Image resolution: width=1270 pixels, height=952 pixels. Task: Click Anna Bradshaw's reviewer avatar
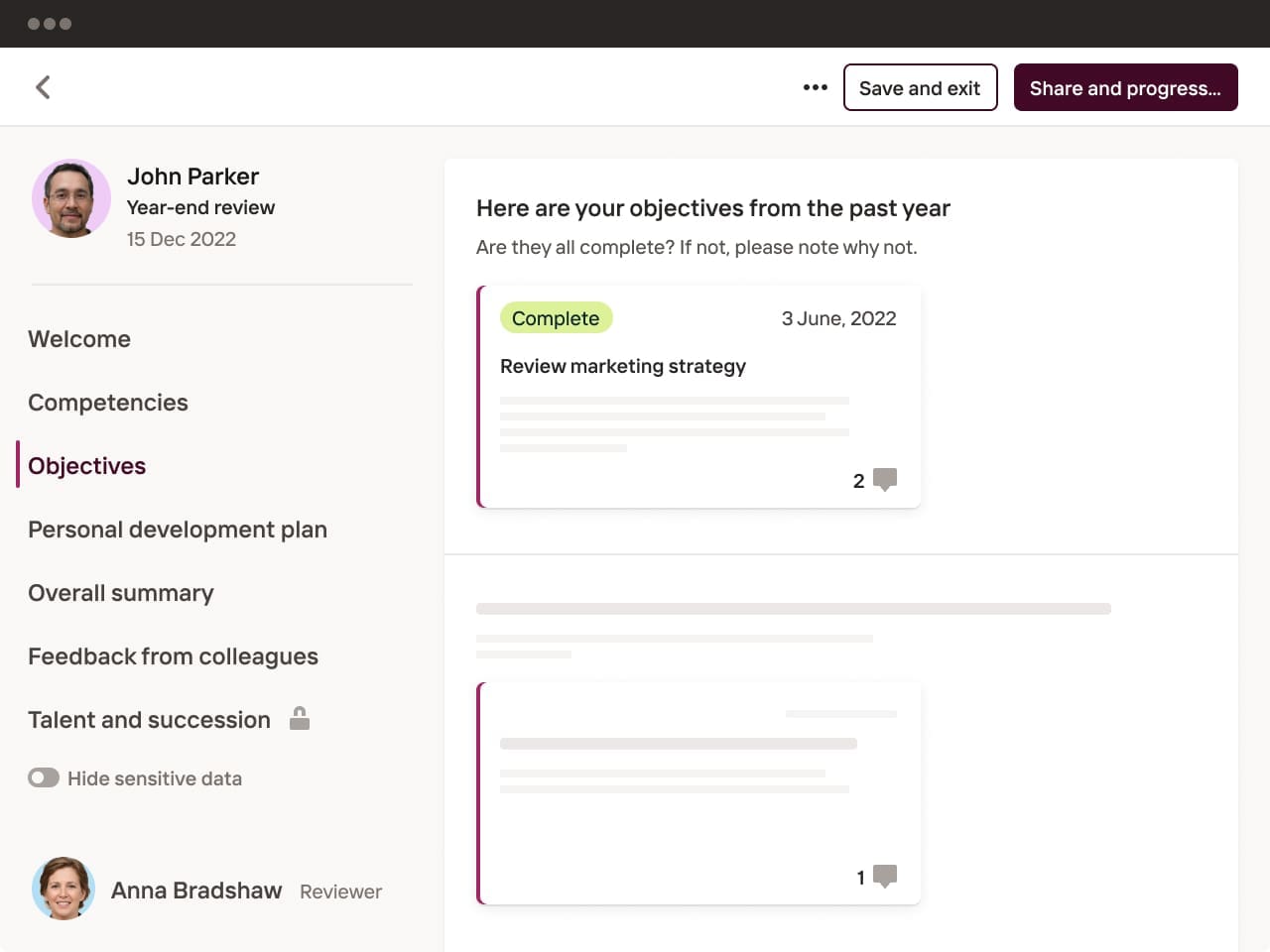[63, 889]
